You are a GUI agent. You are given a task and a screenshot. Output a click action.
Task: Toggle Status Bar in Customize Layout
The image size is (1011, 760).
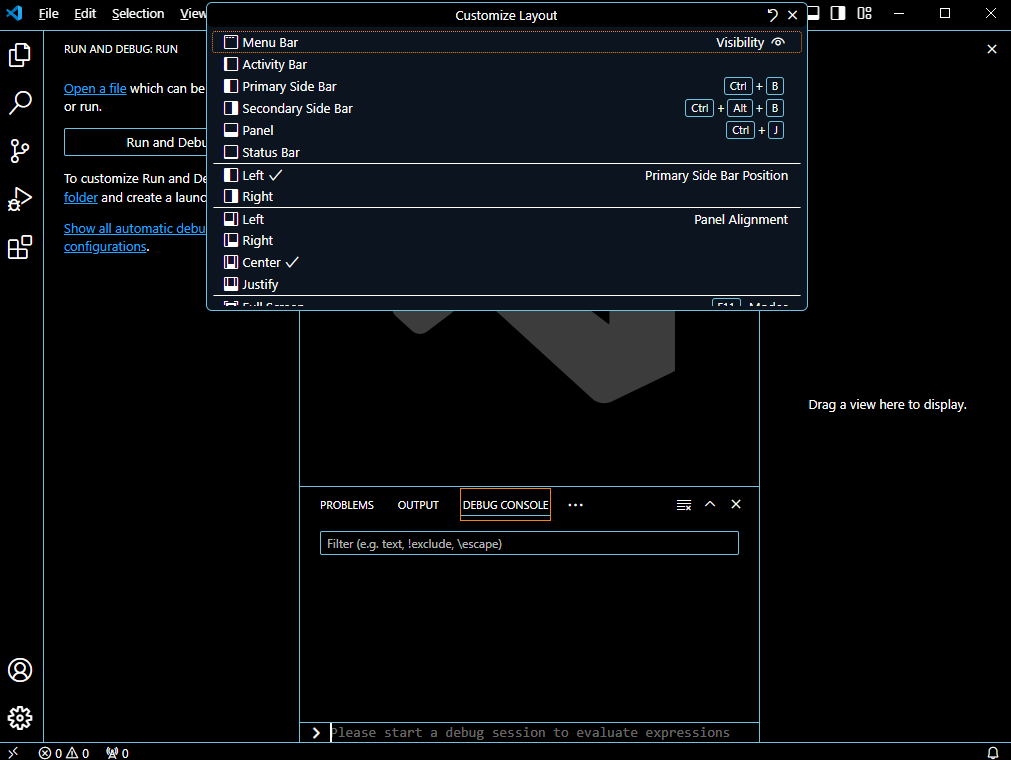coord(260,151)
